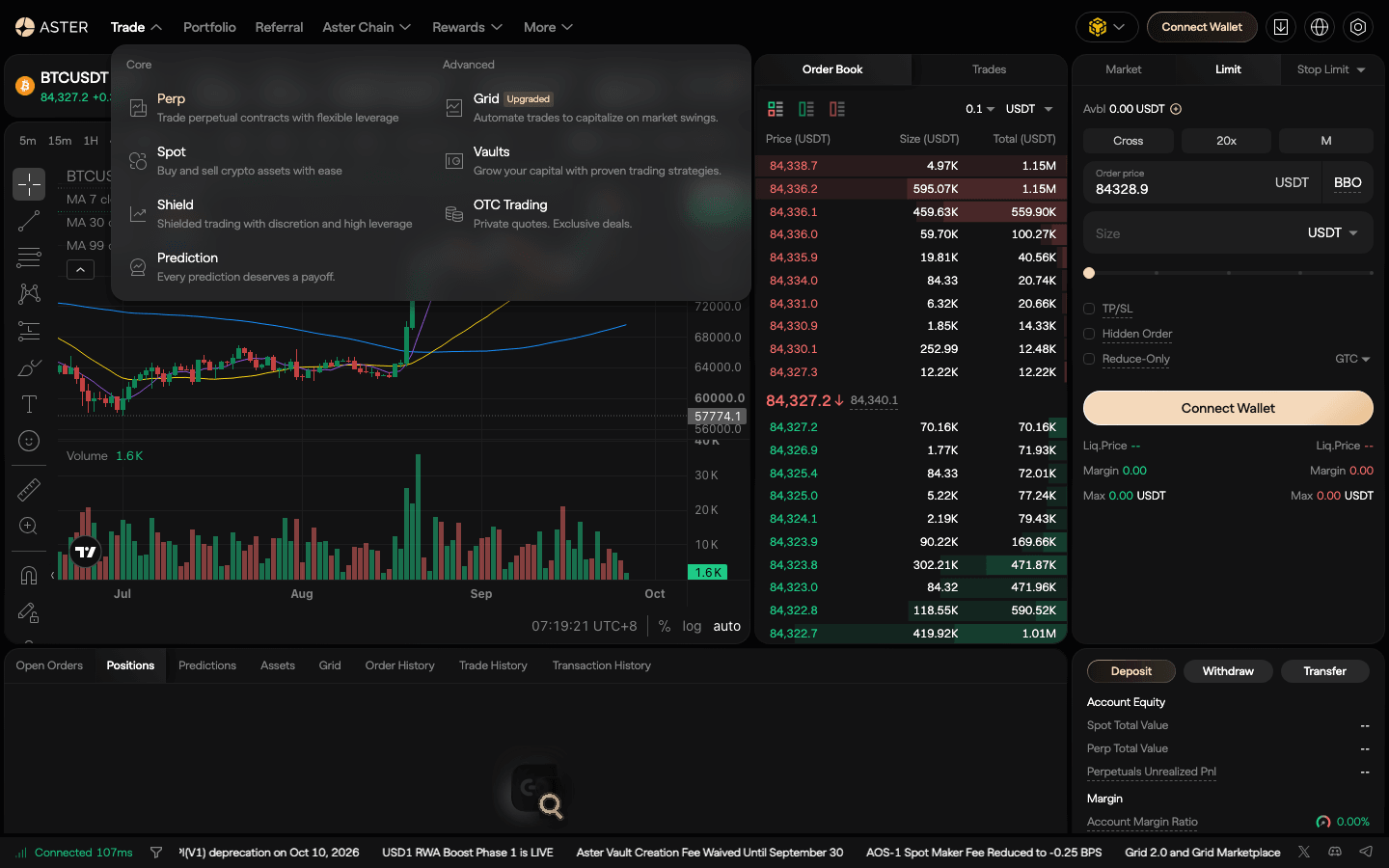Show bids-only order book layout
This screenshot has width=1389, height=868.
pyautogui.click(x=806, y=109)
